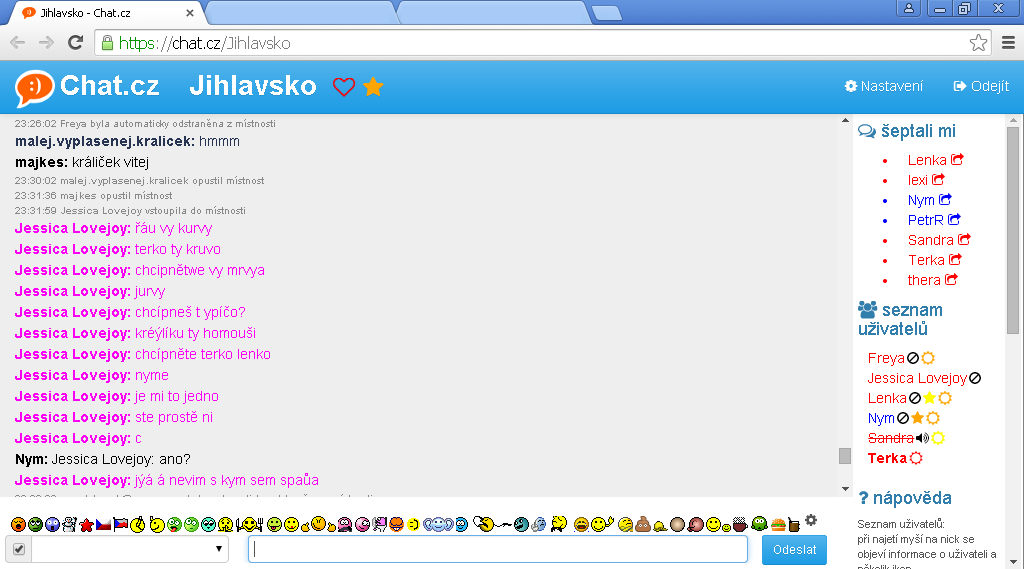Click the chat scroll down arrow
This screenshot has height=569, width=1024.
(x=845, y=489)
